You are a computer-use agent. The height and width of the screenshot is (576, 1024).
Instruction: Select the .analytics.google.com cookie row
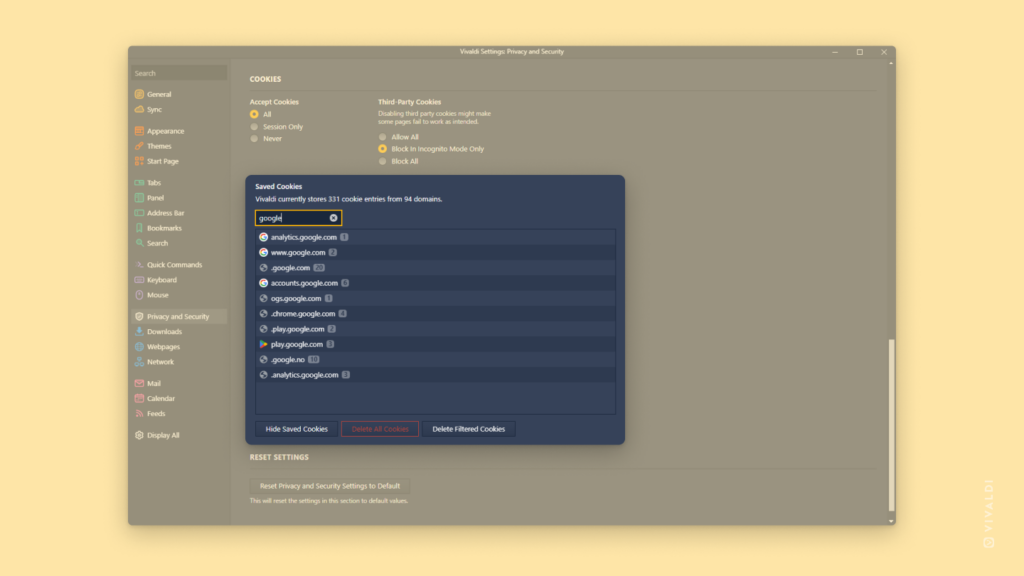tap(435, 375)
